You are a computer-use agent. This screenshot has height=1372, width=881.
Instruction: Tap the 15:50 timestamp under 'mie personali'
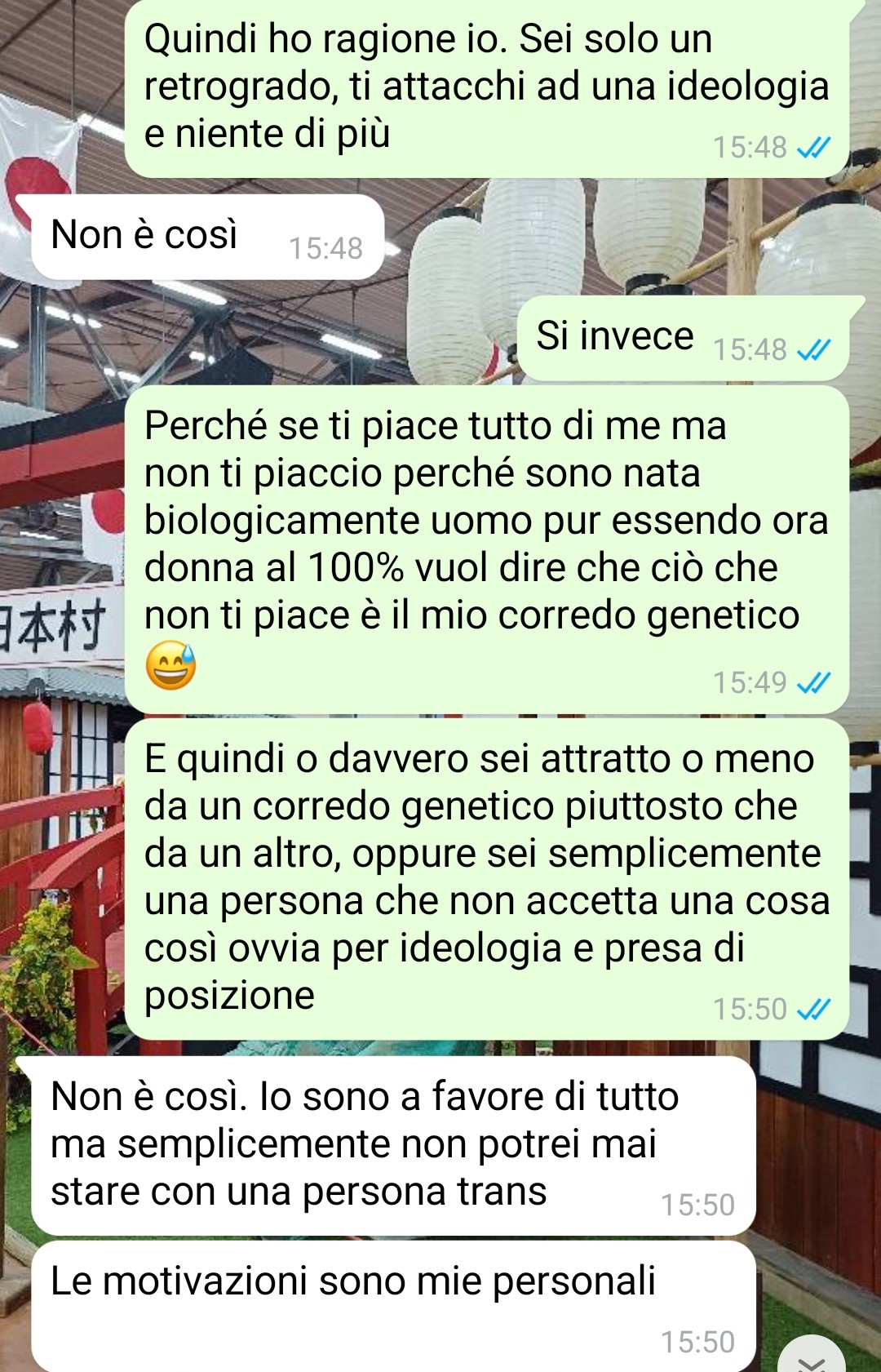pos(697,1342)
